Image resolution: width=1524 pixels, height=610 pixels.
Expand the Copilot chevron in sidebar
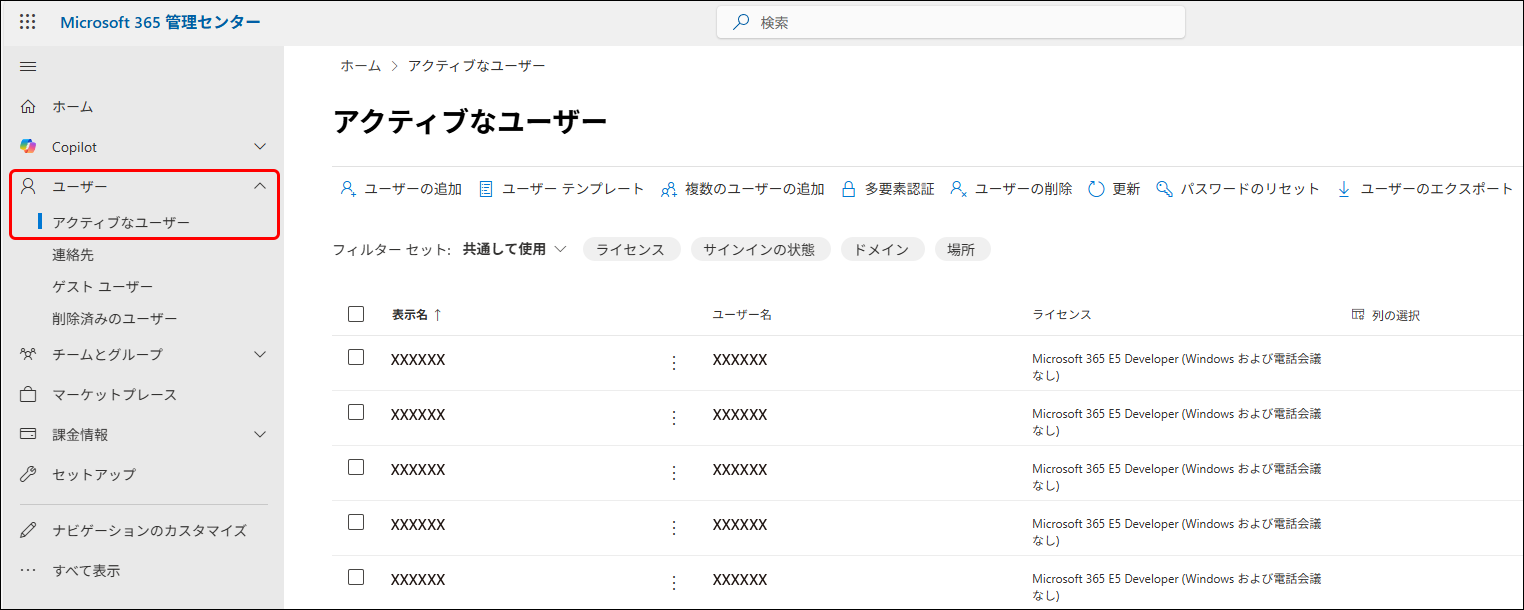260,147
